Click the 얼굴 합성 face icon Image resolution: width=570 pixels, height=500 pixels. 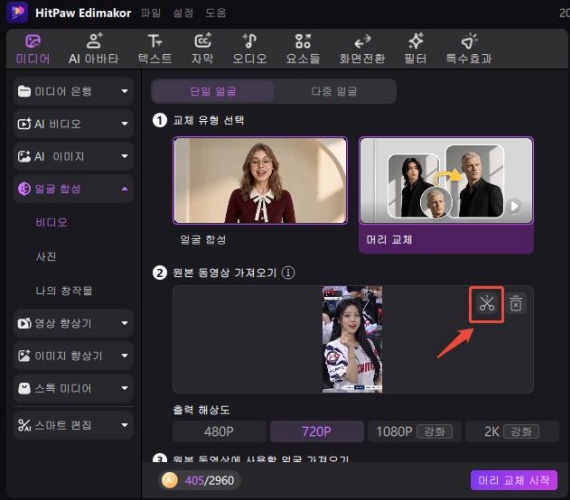click(x=24, y=189)
